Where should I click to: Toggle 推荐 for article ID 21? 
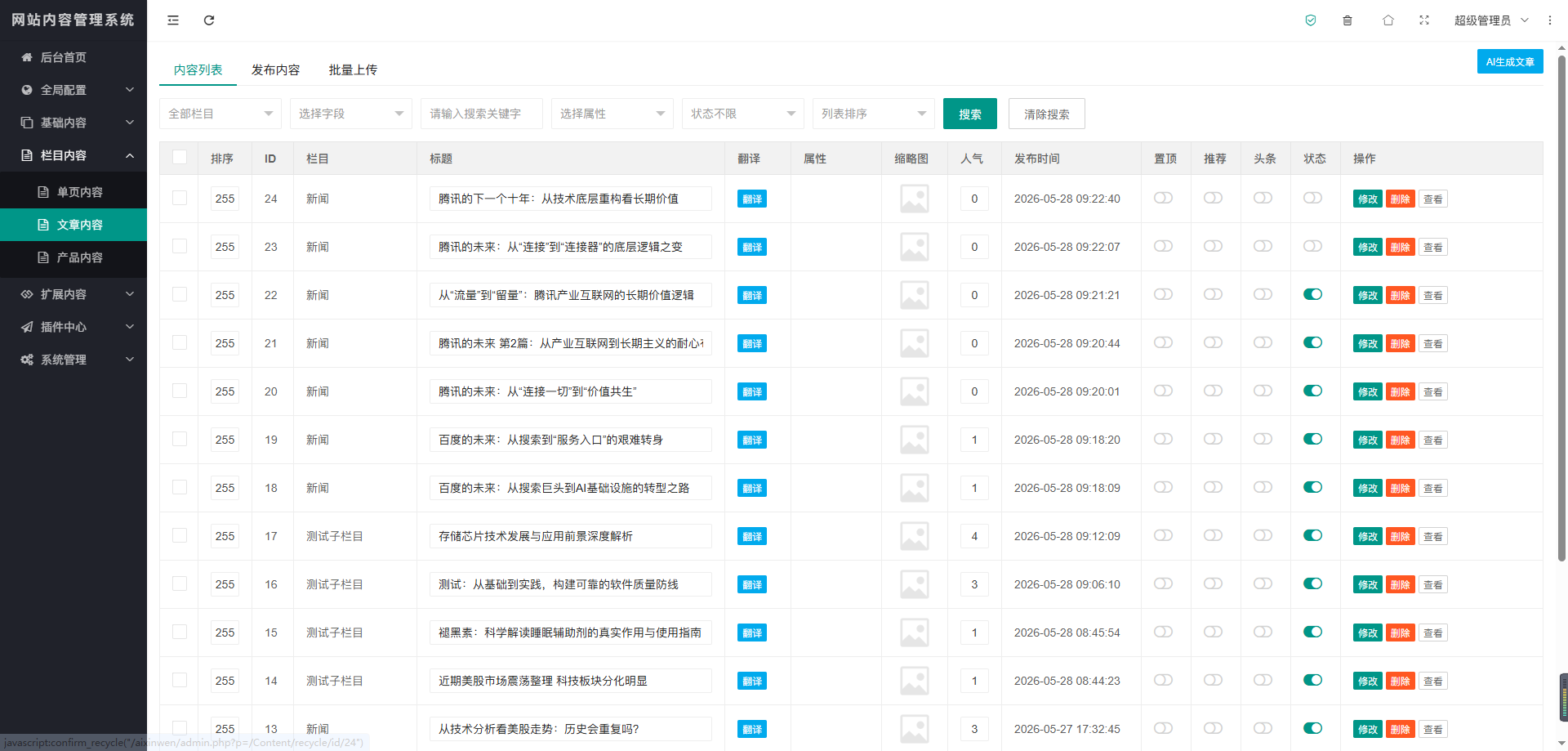pyautogui.click(x=1213, y=342)
